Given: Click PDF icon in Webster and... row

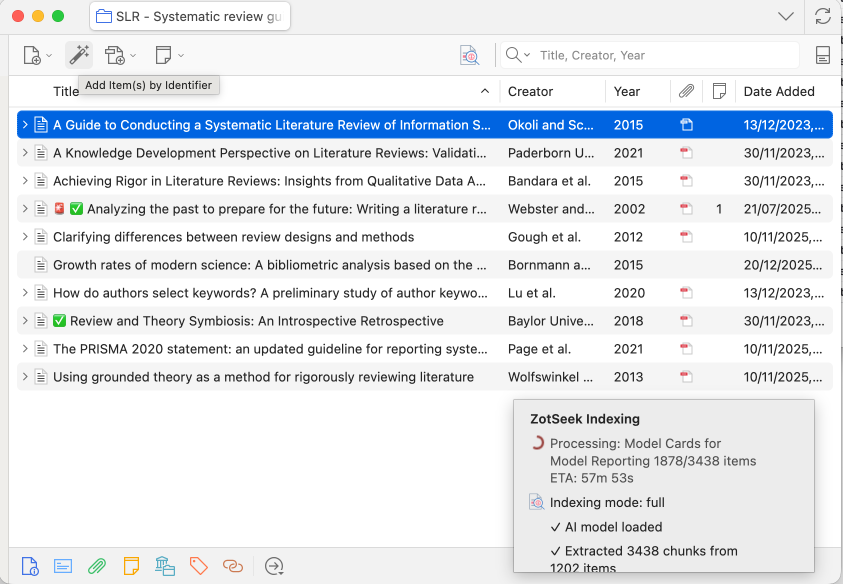Looking at the screenshot, I should [x=687, y=209].
